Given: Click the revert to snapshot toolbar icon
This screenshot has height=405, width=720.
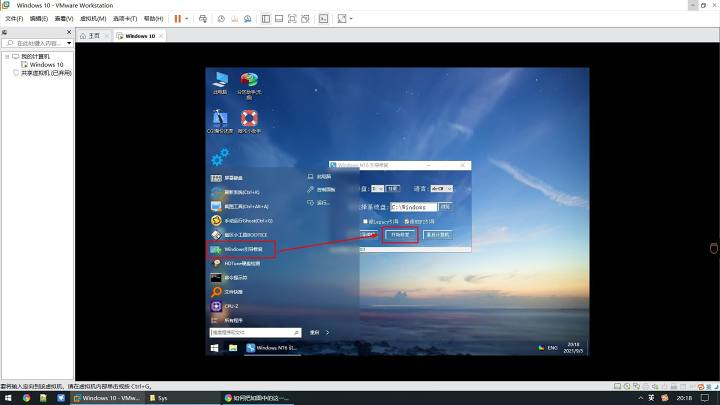Looking at the screenshot, I should click(x=235, y=19).
